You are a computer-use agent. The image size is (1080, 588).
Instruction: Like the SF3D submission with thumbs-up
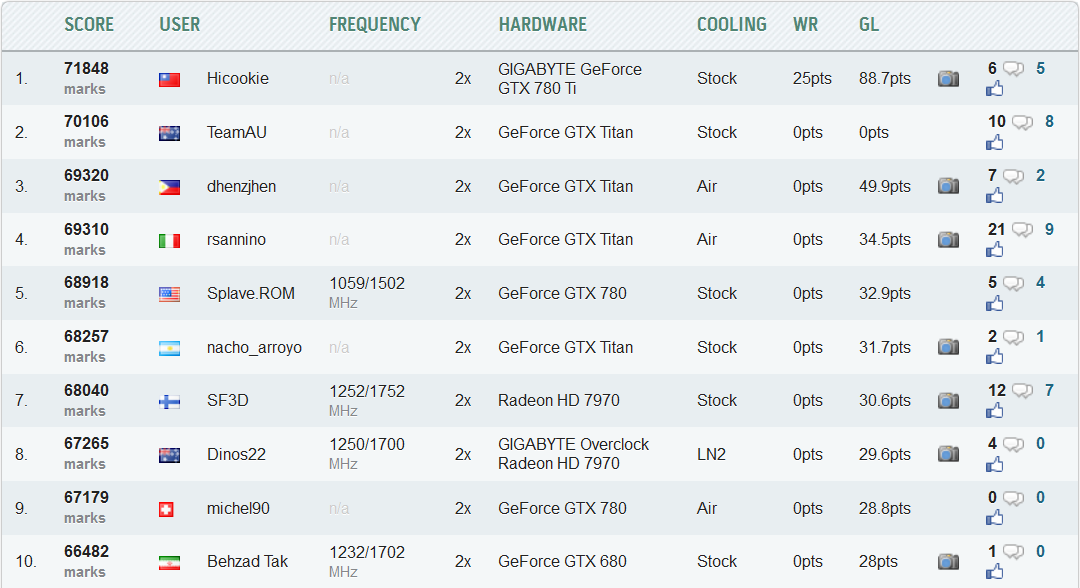pyautogui.click(x=995, y=411)
